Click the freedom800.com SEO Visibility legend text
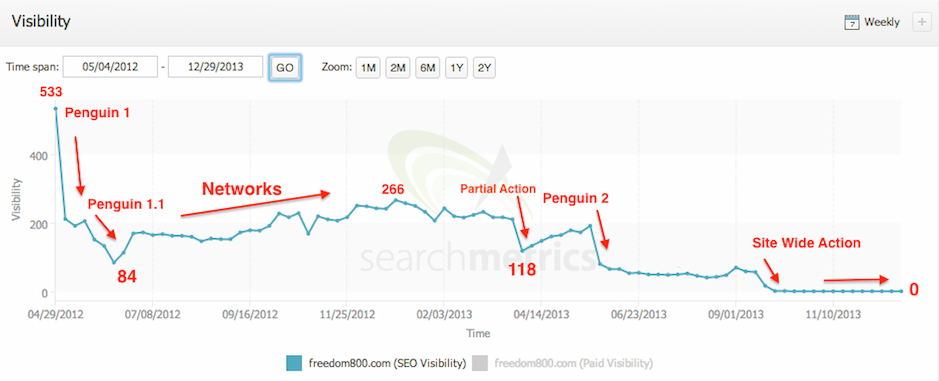Viewport: 939px width, 381px height. pyautogui.click(x=387, y=363)
